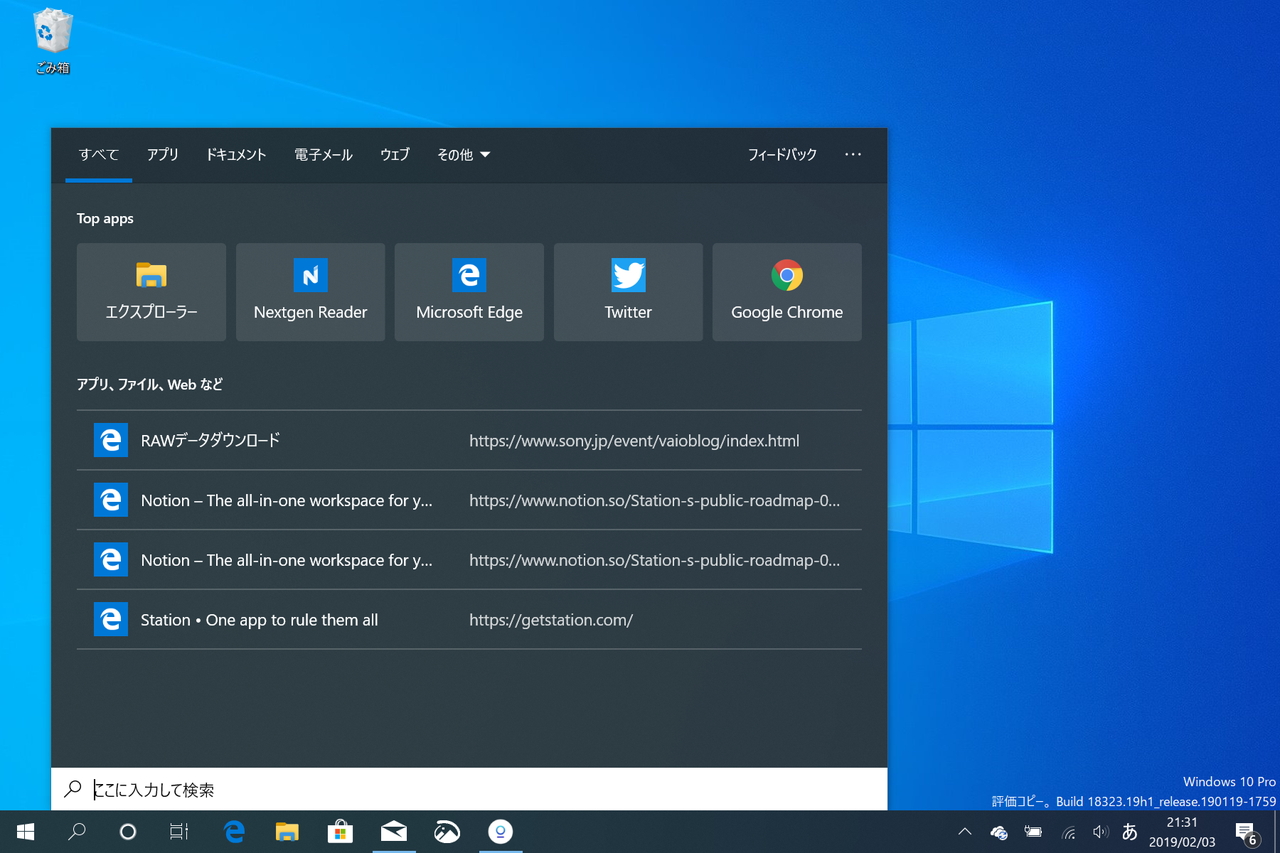Click the Edge icon beside Station entry
1280x853 pixels.
coord(111,620)
